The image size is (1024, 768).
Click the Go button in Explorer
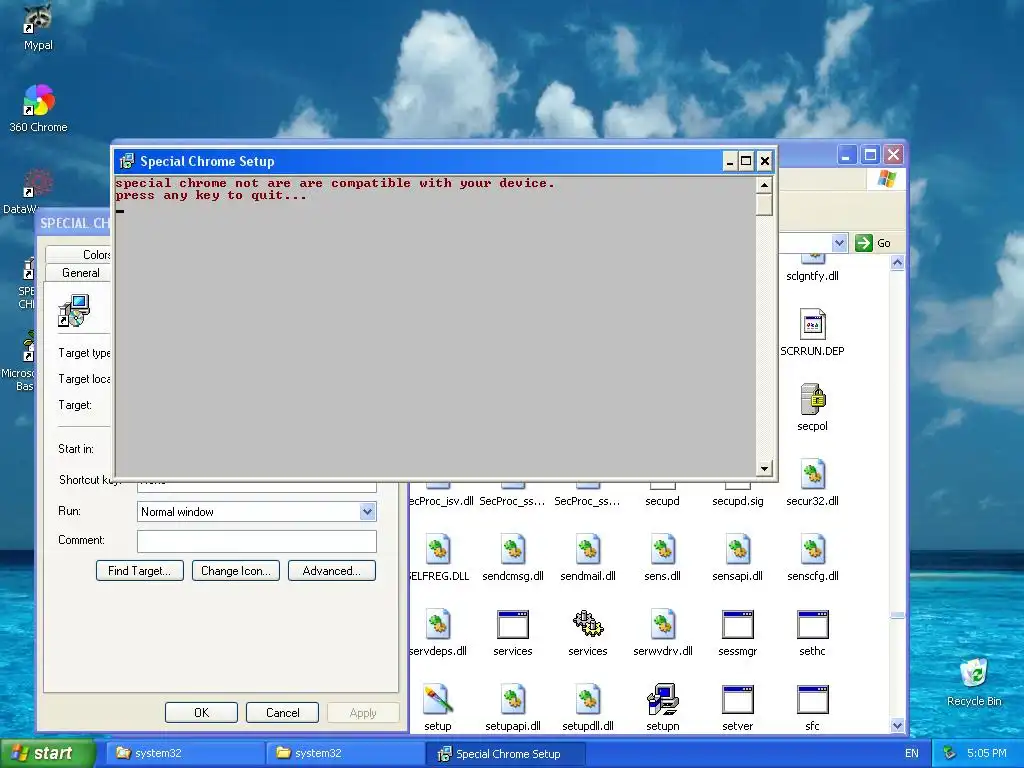(873, 243)
